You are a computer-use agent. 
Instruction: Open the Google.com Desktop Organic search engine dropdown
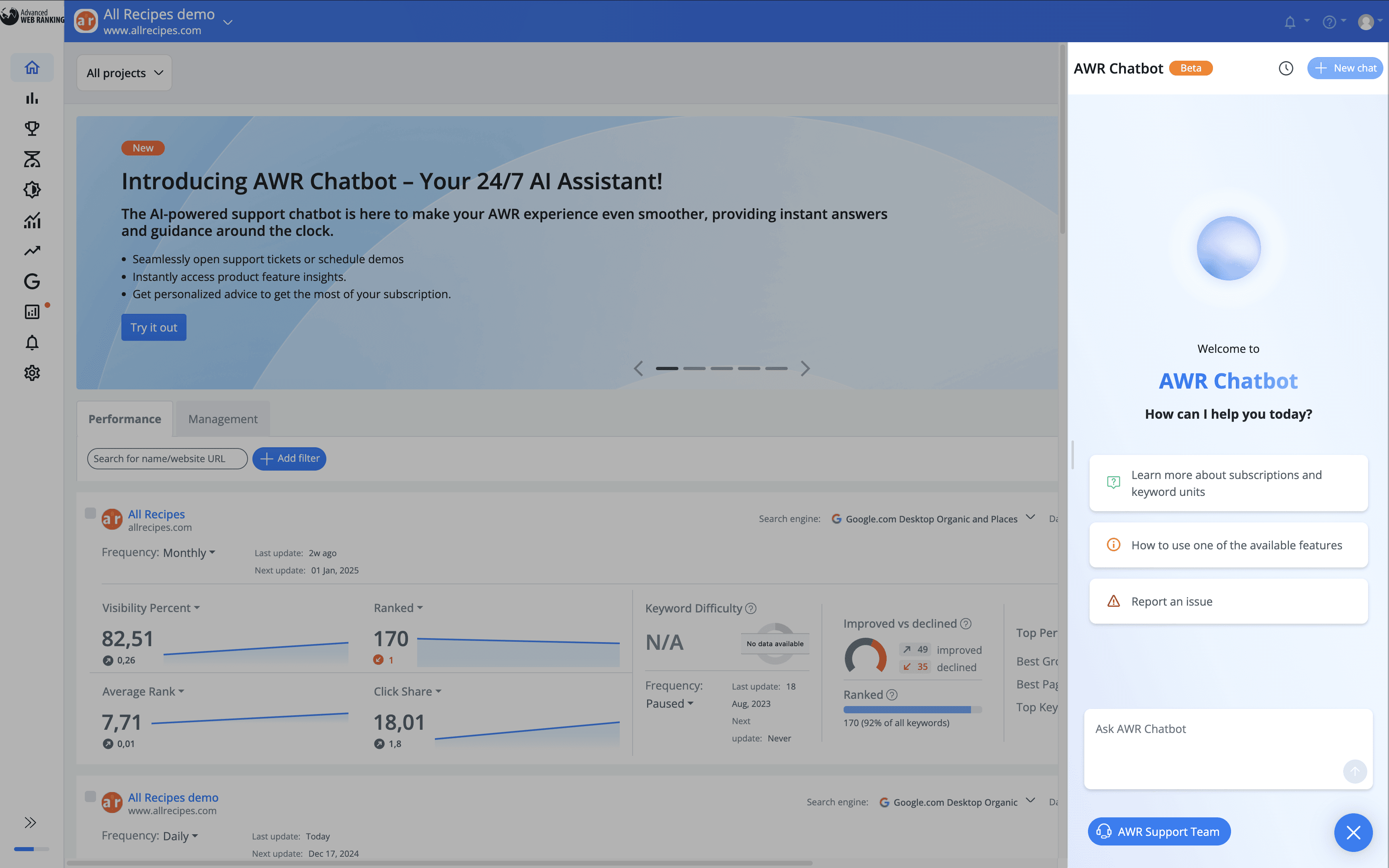[957, 802]
